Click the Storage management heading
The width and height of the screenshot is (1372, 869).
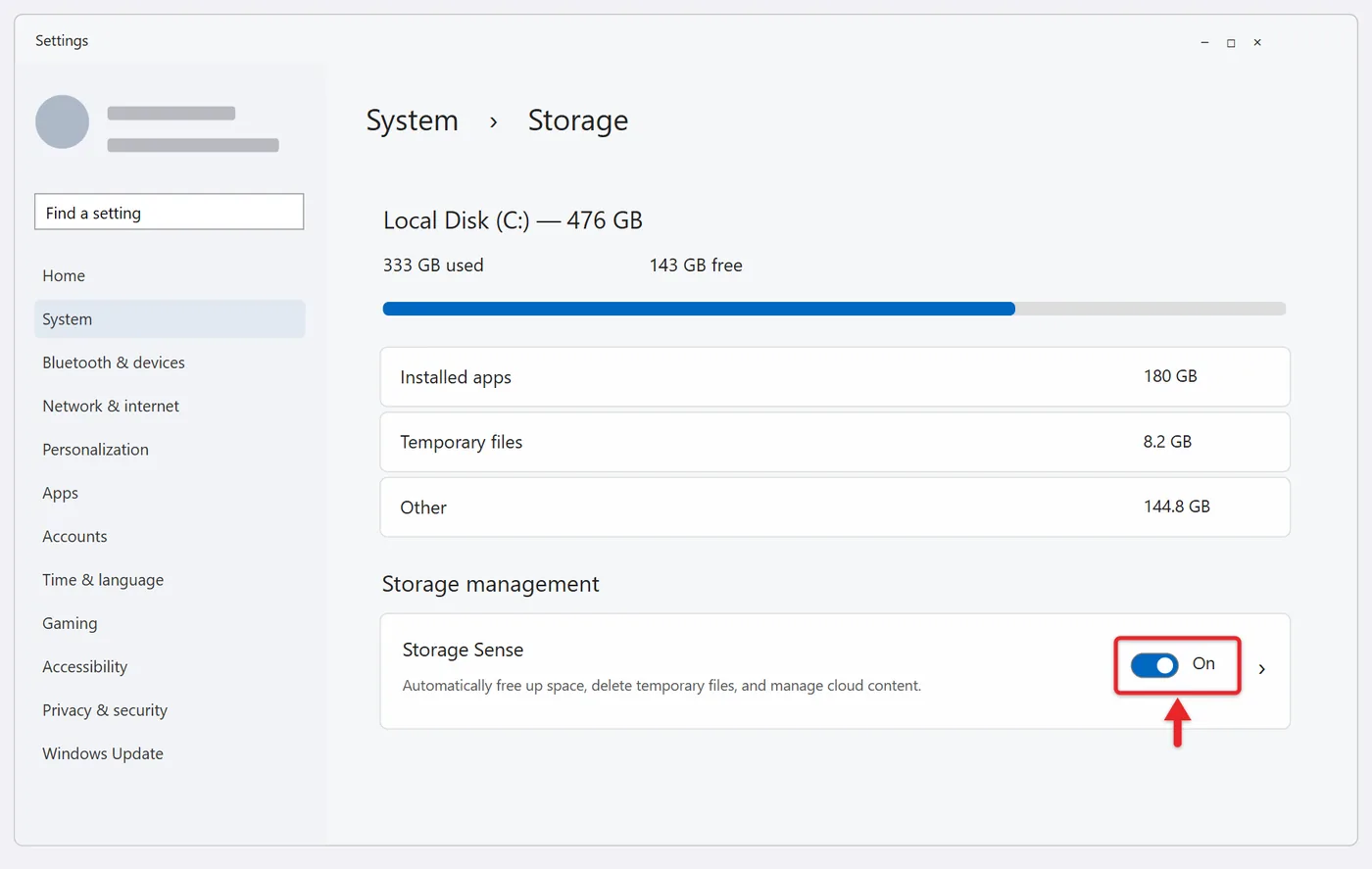(x=490, y=584)
